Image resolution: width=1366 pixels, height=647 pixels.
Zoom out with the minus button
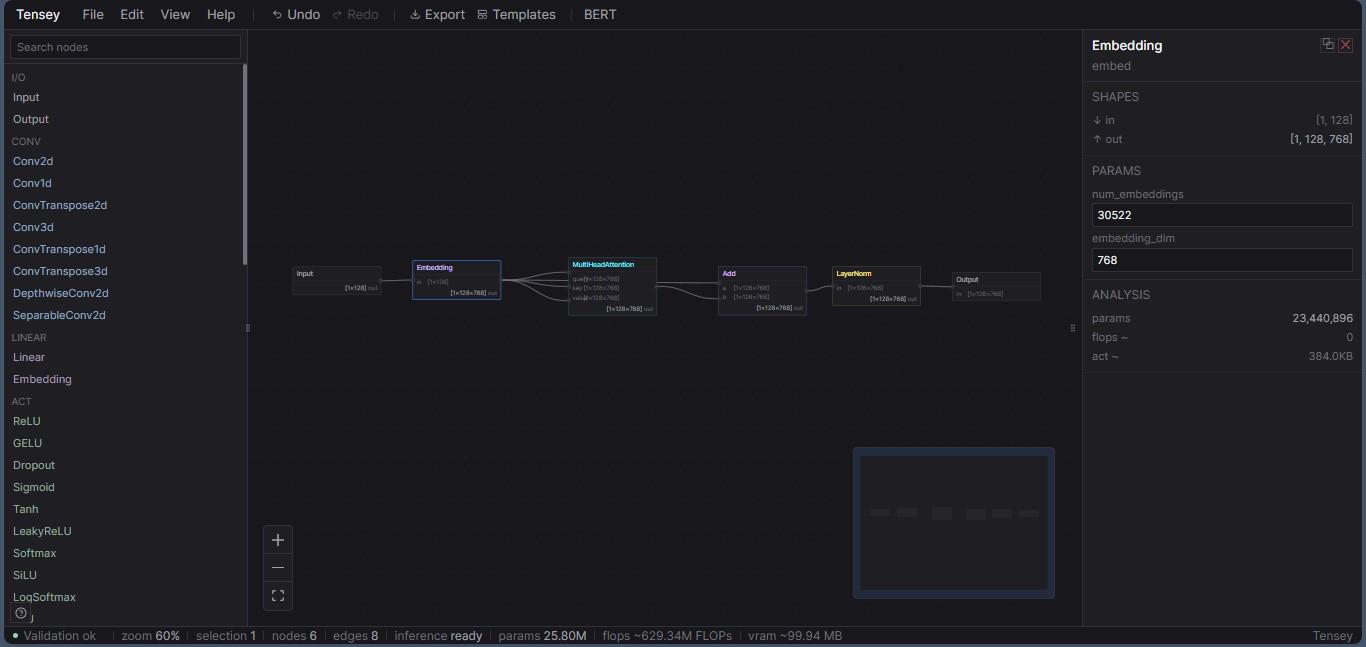278,568
